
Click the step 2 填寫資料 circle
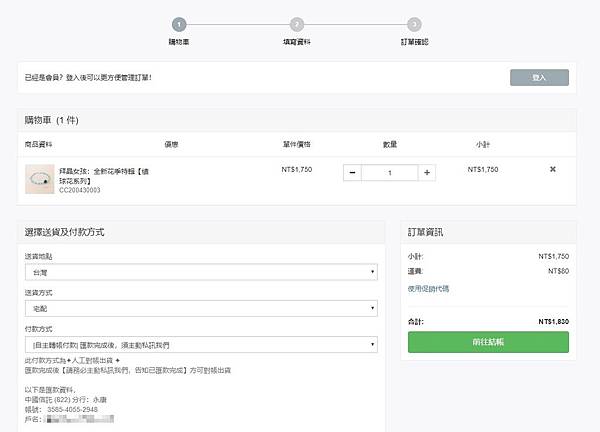pyautogui.click(x=297, y=24)
